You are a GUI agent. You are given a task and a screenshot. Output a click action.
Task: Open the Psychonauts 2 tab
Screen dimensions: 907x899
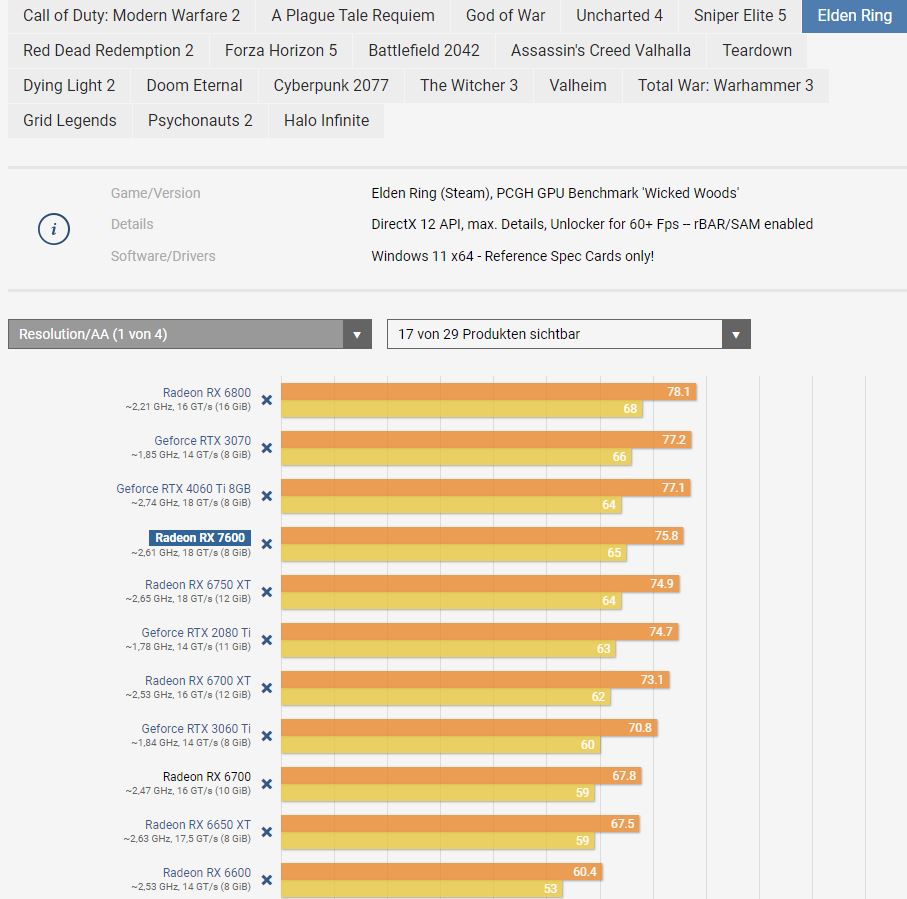(x=200, y=120)
